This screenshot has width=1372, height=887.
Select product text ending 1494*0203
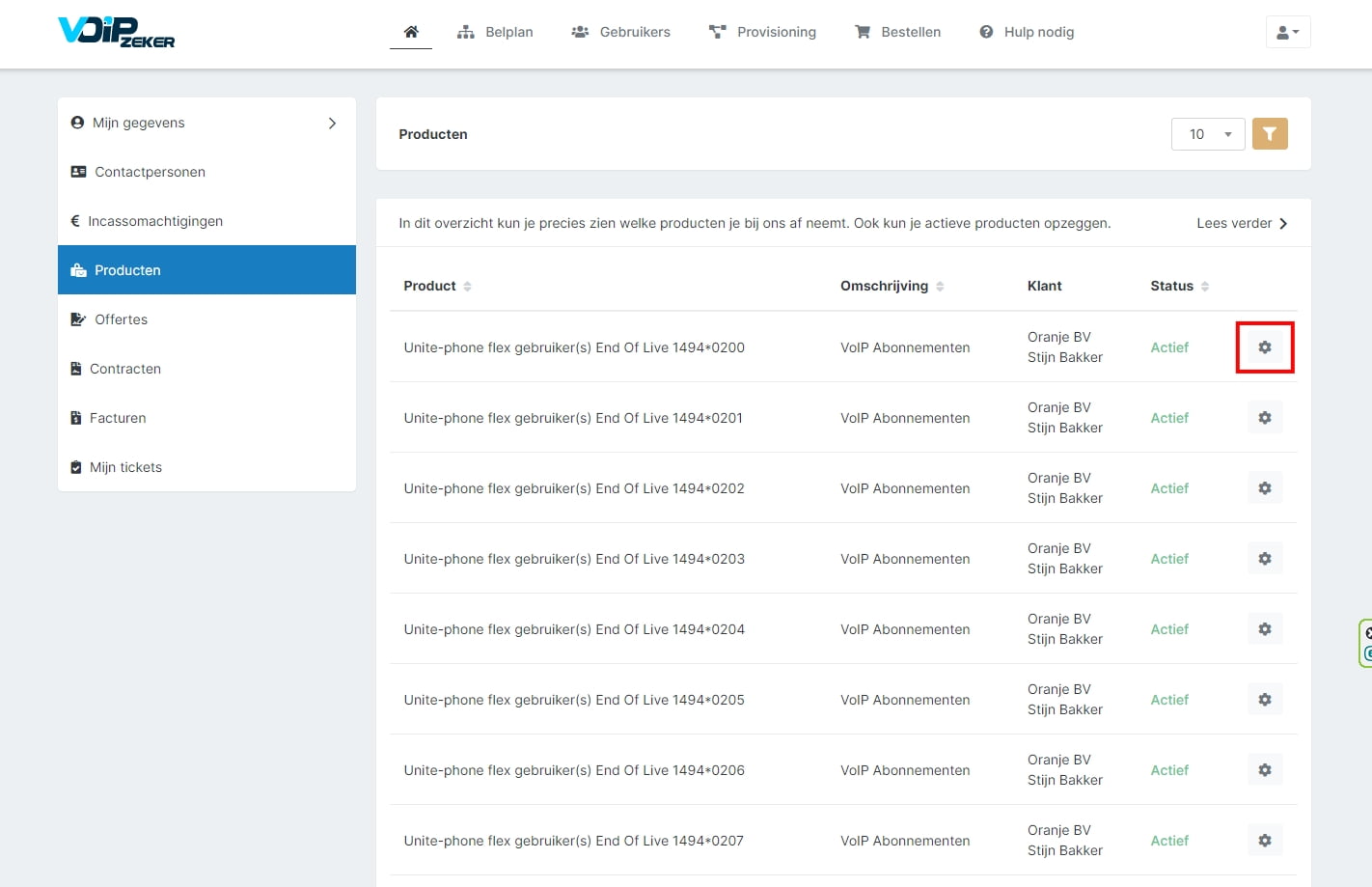(x=574, y=559)
